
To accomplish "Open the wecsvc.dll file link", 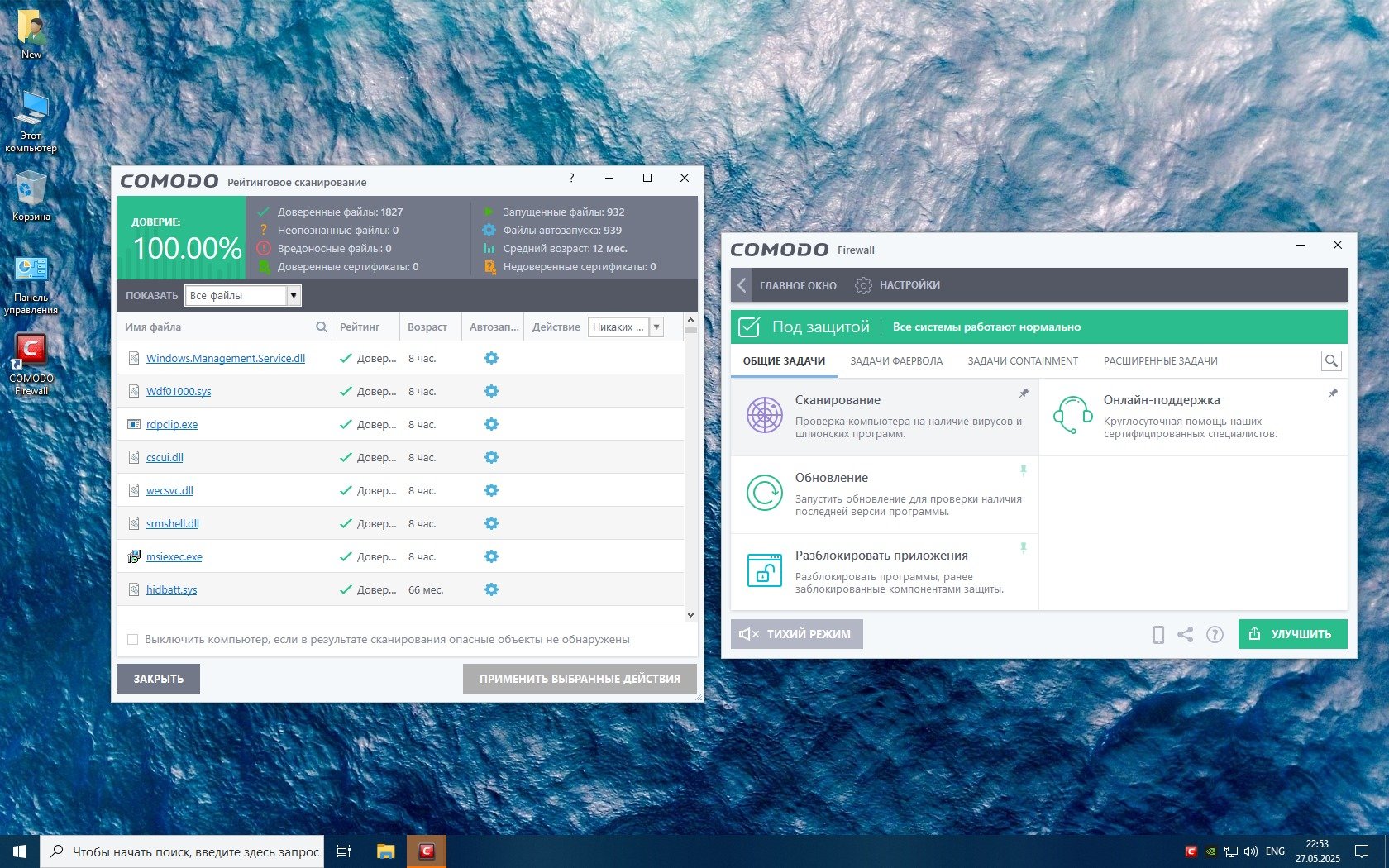I will point(169,490).
